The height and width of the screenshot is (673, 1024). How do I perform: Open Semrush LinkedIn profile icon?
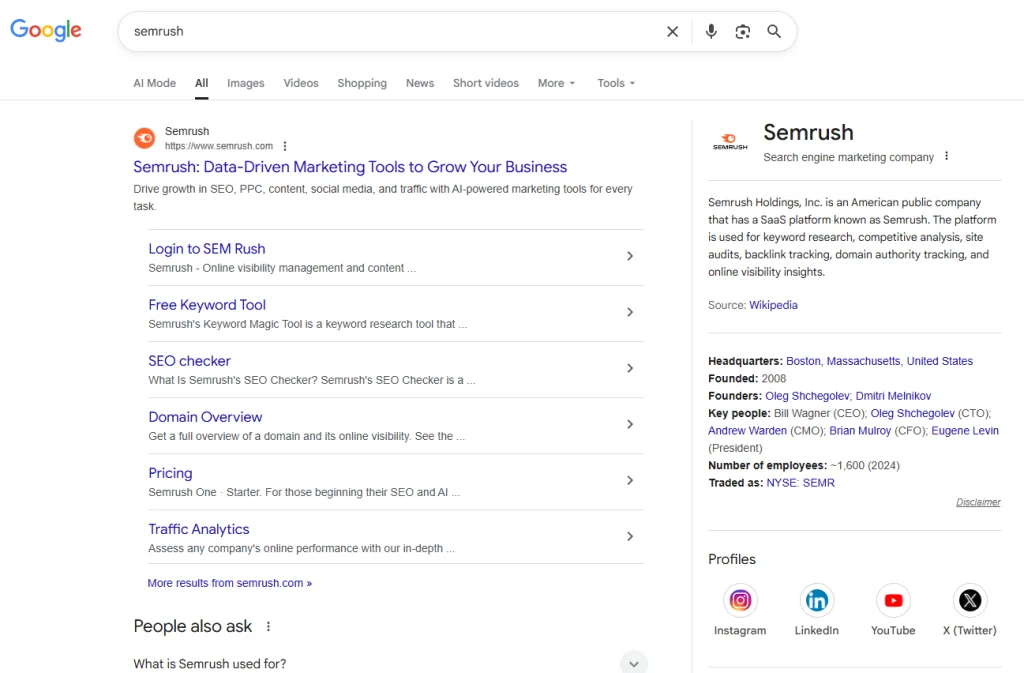click(x=817, y=601)
